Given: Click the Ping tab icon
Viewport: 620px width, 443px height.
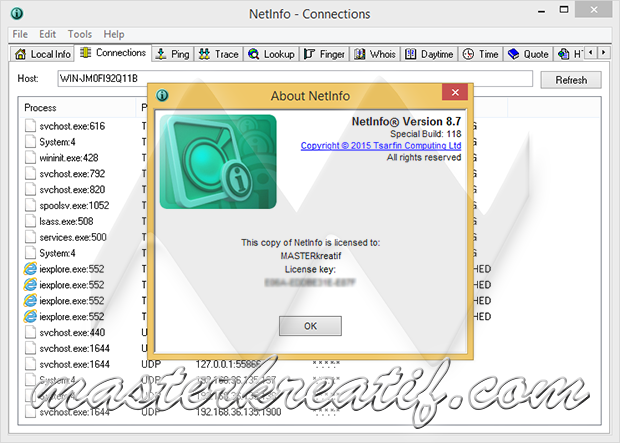Looking at the screenshot, I should coord(161,54).
